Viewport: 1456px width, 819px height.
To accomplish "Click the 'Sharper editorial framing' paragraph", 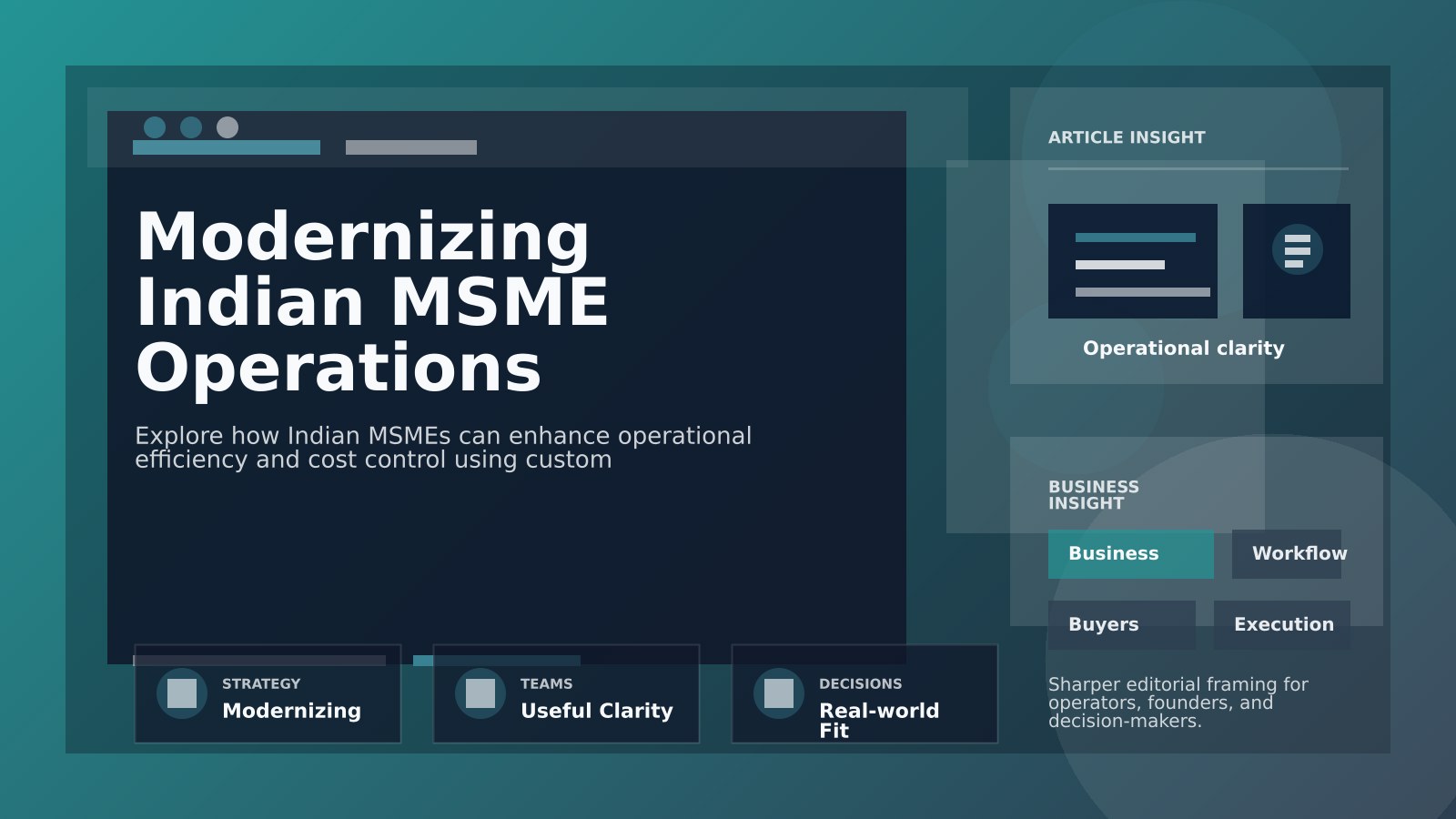I will 1178,703.
